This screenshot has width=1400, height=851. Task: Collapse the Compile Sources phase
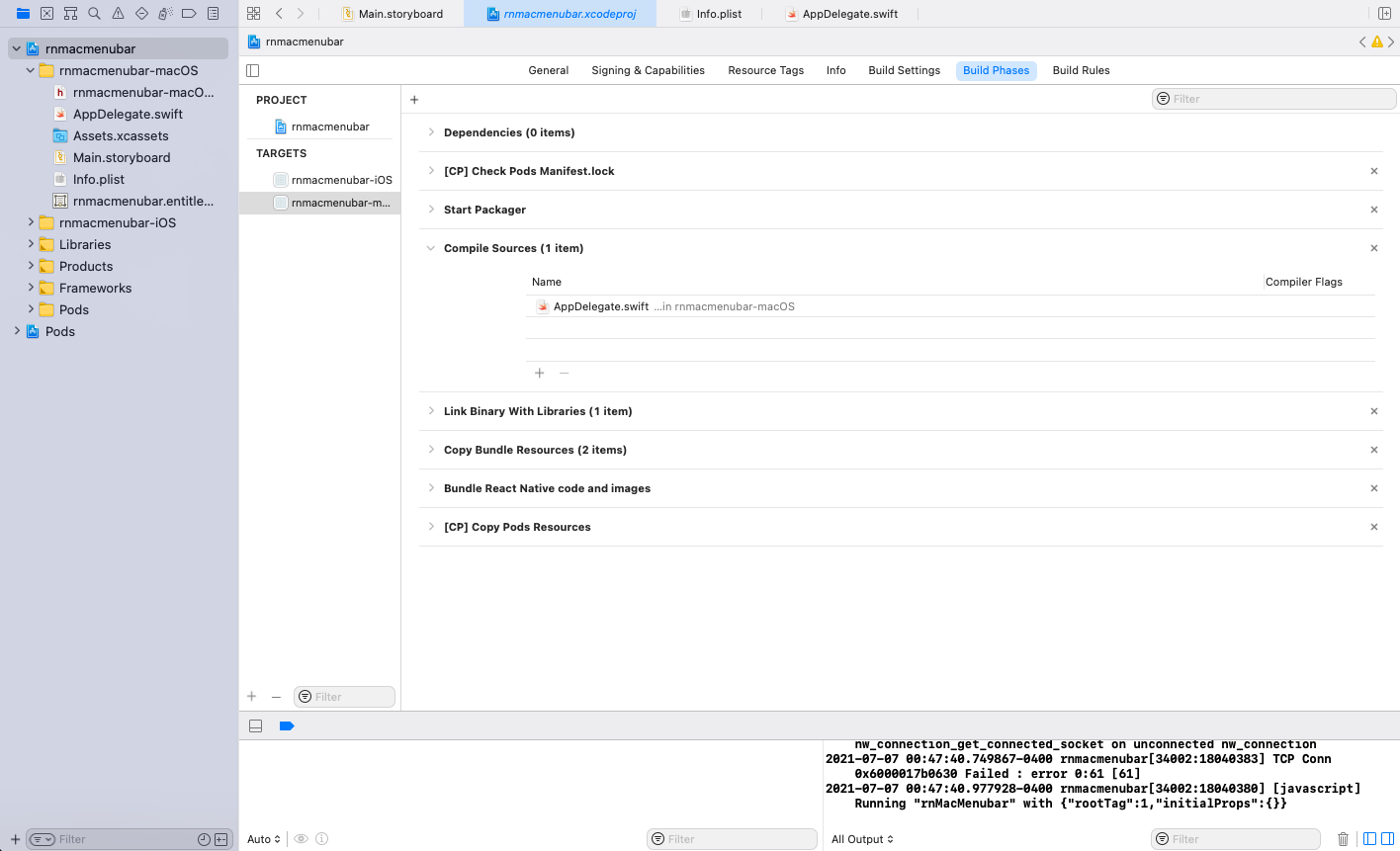click(x=431, y=248)
